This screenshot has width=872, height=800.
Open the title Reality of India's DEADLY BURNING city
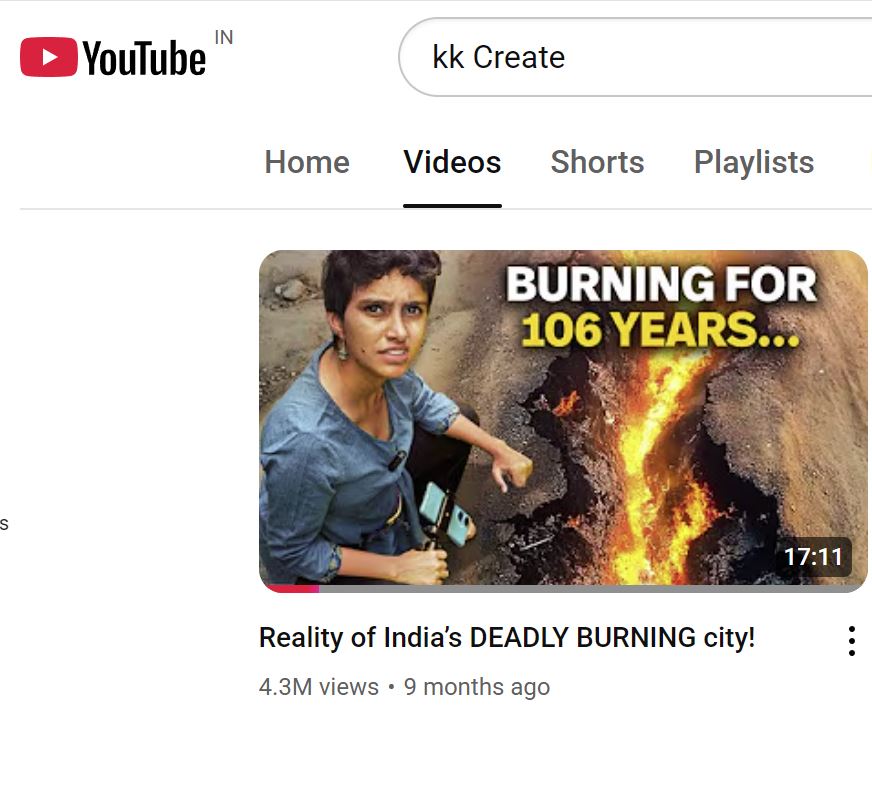pos(507,638)
